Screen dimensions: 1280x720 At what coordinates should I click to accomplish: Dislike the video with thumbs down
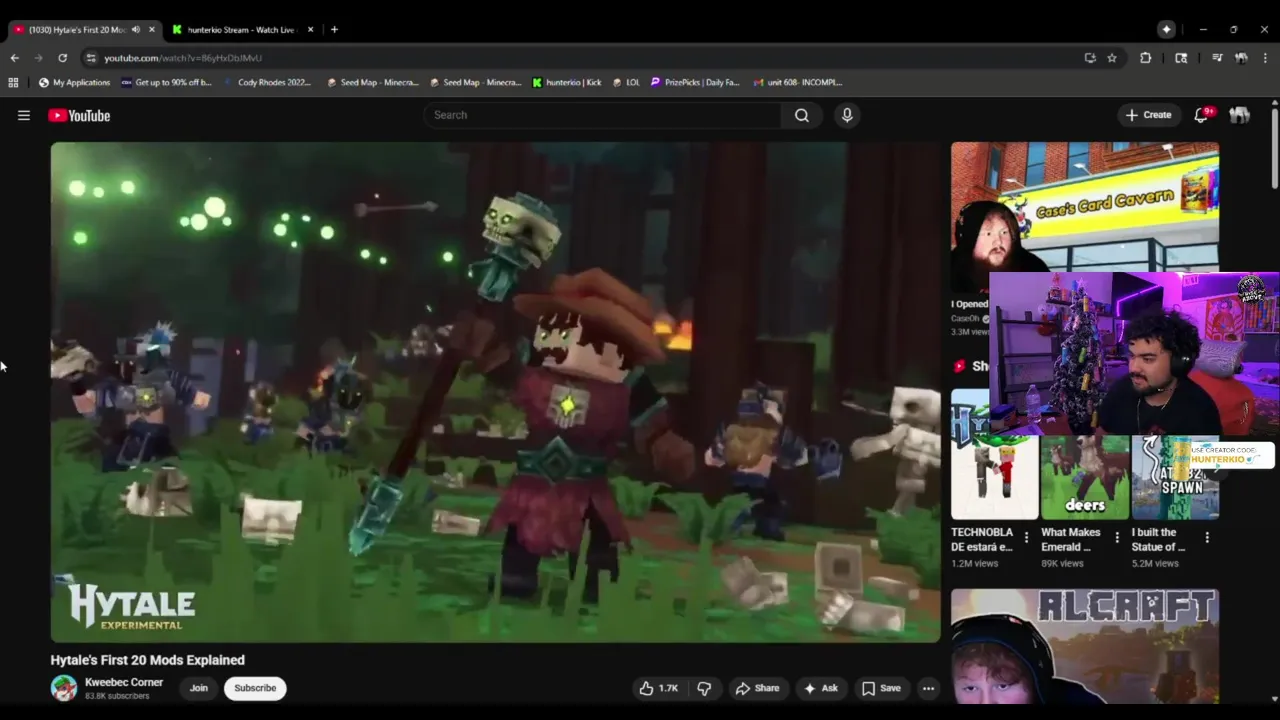coord(704,688)
